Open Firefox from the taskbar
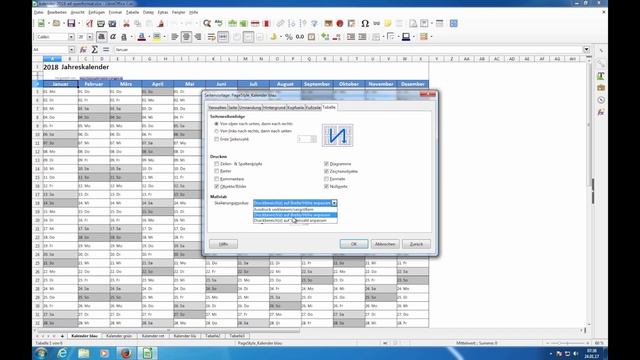 126,353
